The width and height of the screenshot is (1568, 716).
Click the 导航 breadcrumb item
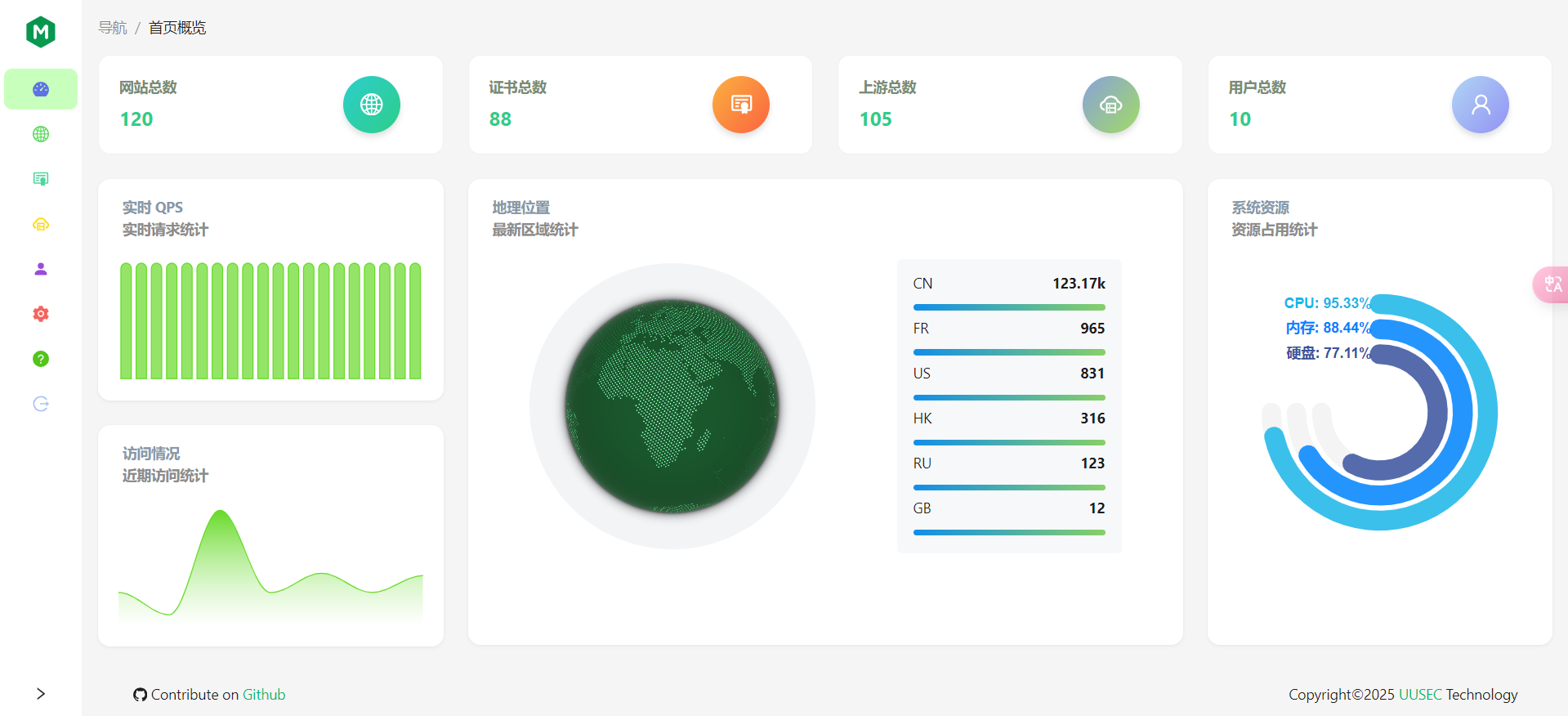click(113, 28)
